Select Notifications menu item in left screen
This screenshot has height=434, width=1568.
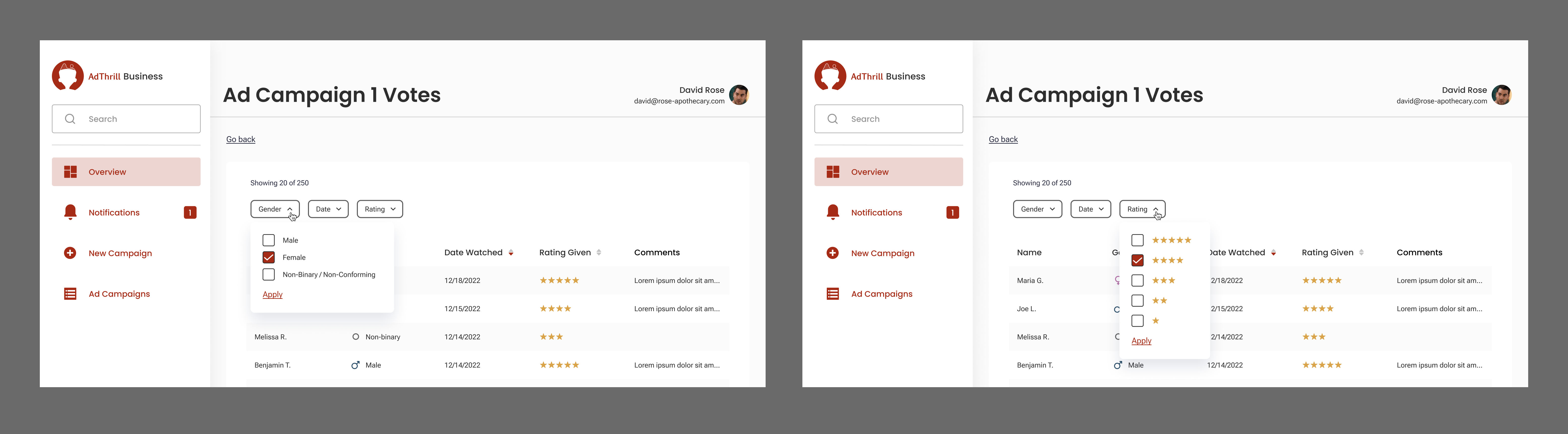click(126, 213)
